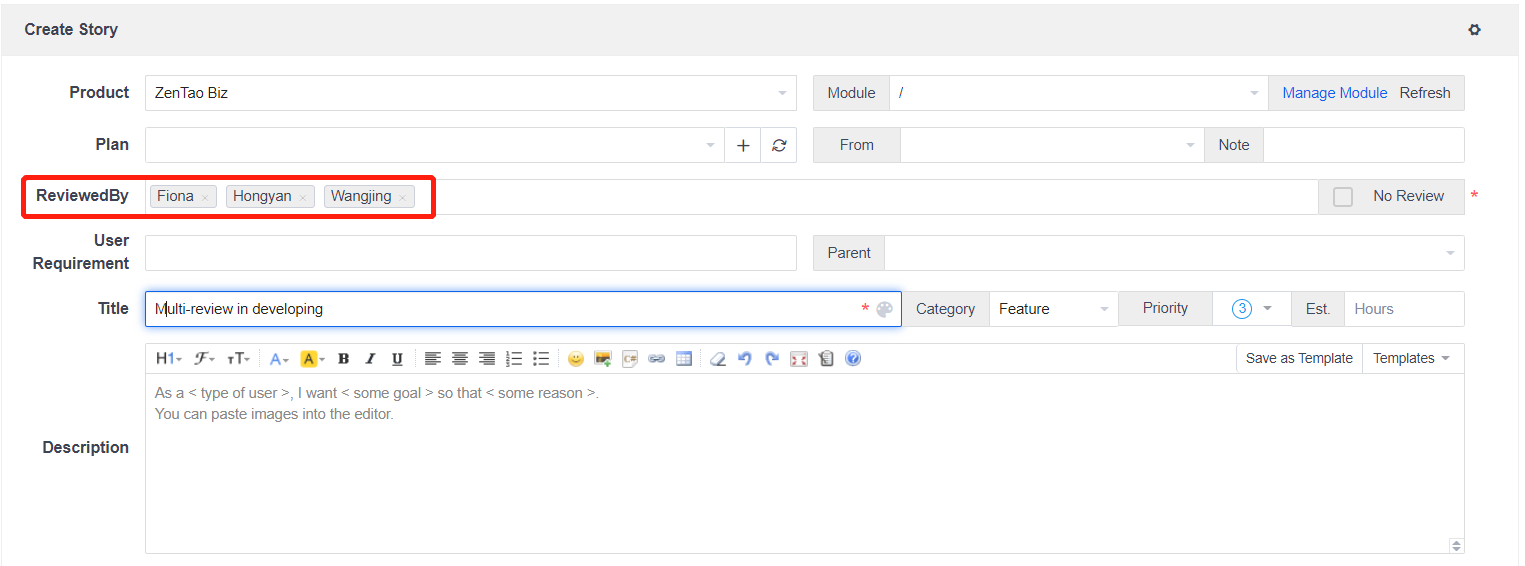Insert a table into the description
This screenshot has width=1525, height=566.
pyautogui.click(x=684, y=359)
